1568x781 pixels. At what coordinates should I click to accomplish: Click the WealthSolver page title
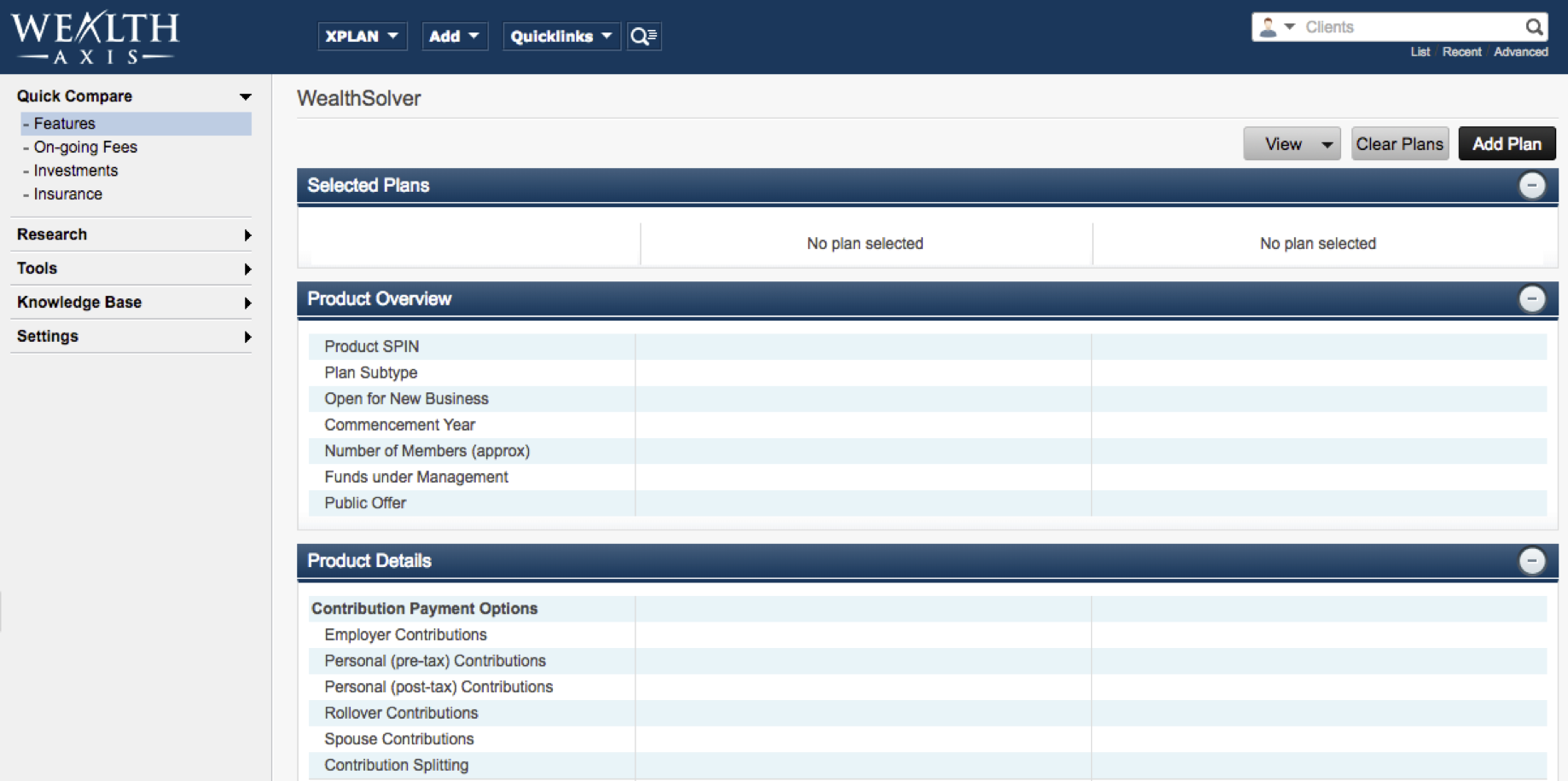[359, 98]
